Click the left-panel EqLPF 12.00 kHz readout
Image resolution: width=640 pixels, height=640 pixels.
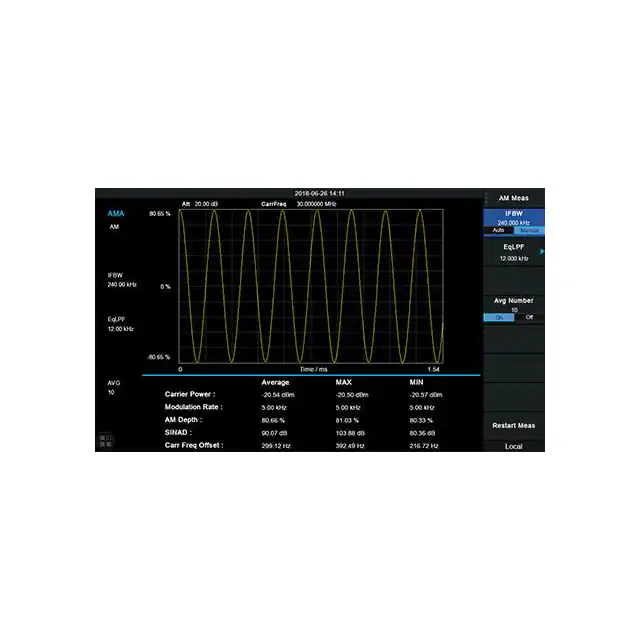120,324
